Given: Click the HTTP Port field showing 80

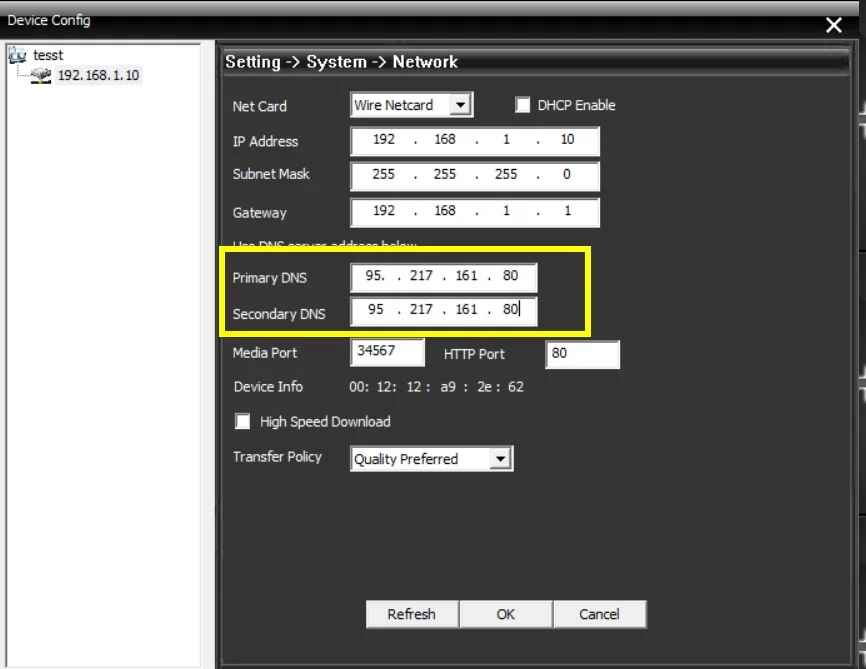Looking at the screenshot, I should point(582,354).
